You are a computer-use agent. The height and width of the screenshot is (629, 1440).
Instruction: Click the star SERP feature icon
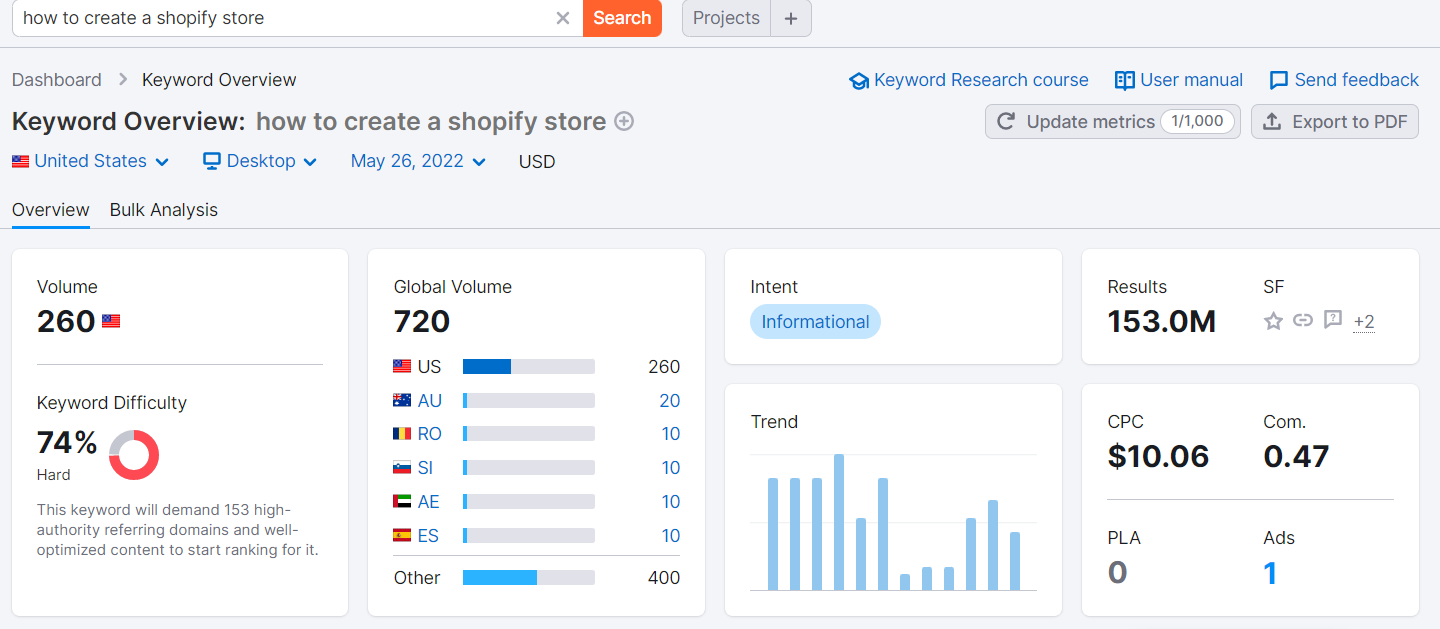click(1273, 321)
